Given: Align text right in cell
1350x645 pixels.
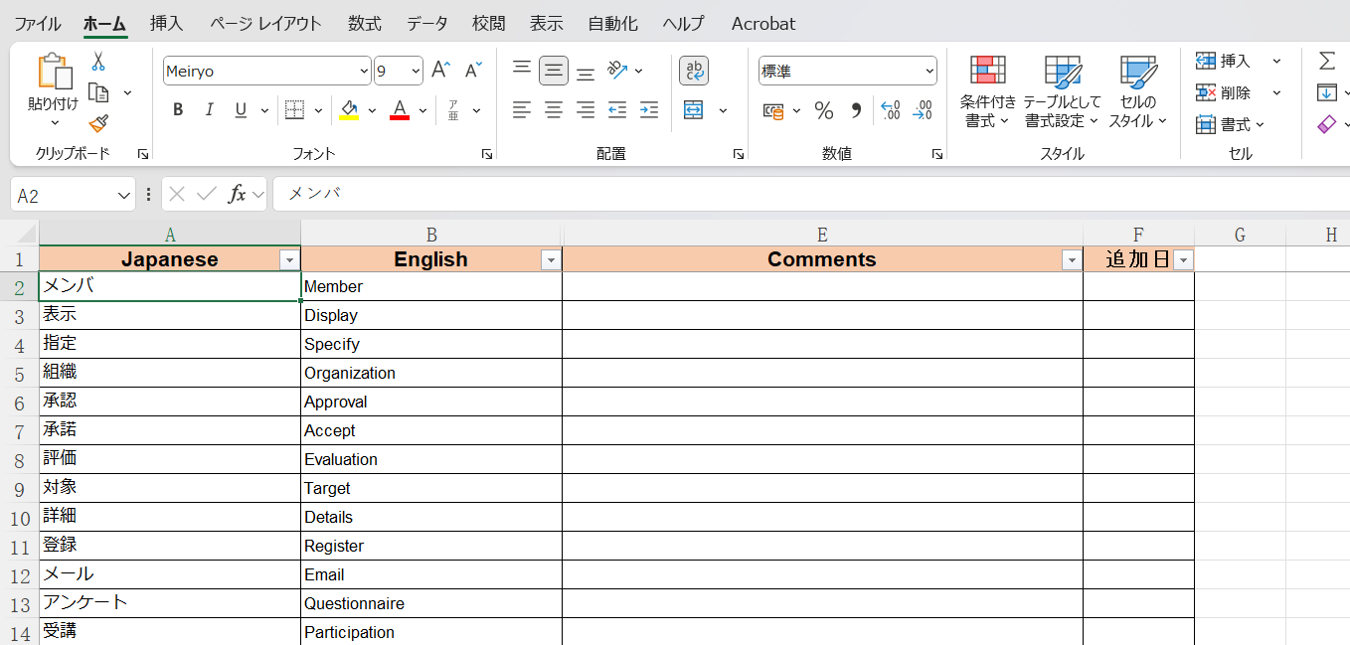Looking at the screenshot, I should (x=586, y=110).
